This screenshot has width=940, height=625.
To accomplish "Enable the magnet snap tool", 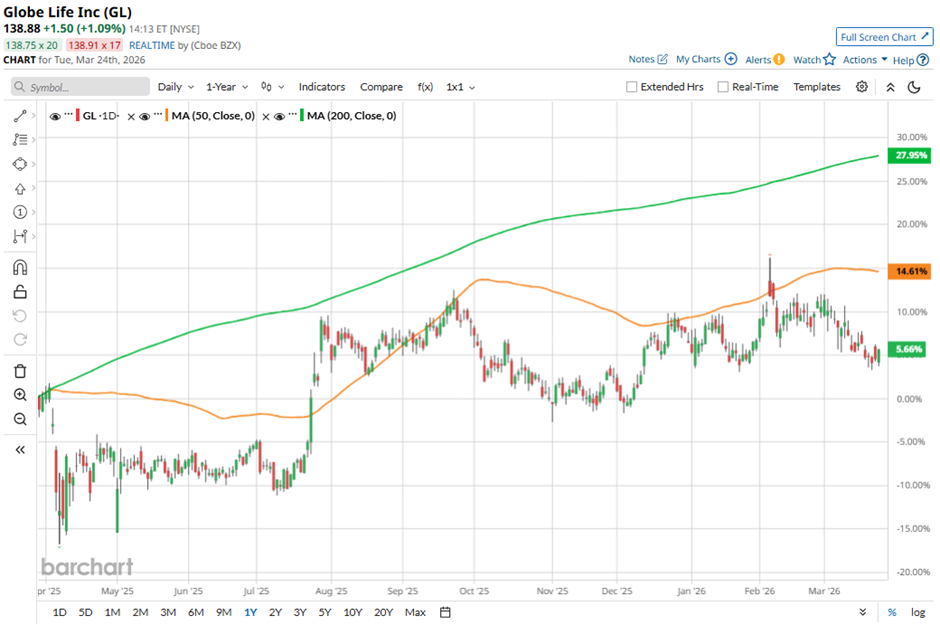I will click(x=19, y=268).
